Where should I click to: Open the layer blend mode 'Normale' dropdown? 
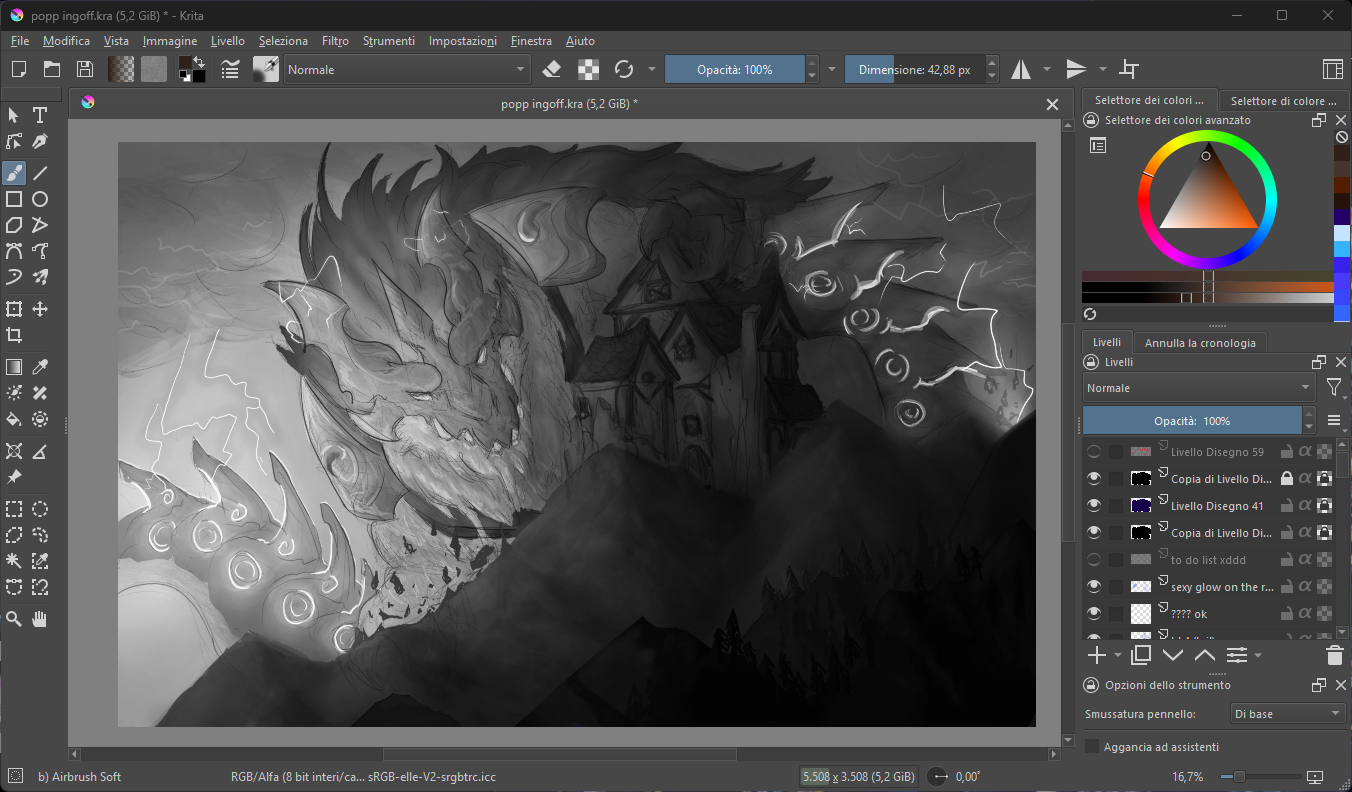tap(1199, 388)
